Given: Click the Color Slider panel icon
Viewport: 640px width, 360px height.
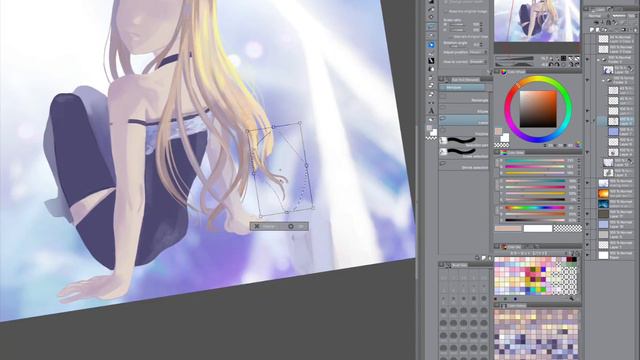Looking at the screenshot, I should coord(504,152).
